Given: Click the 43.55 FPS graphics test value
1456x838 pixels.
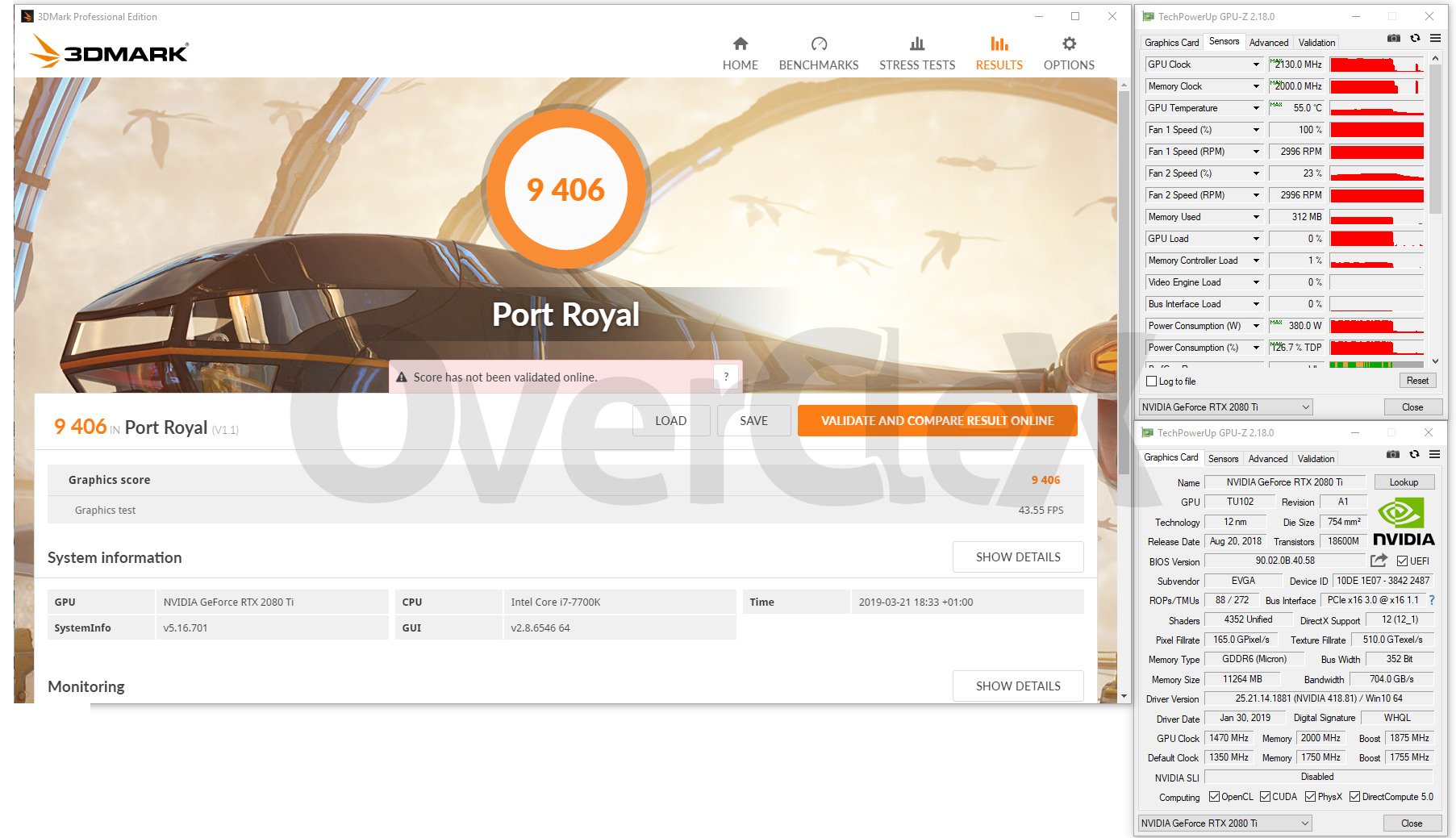Looking at the screenshot, I should (1041, 510).
